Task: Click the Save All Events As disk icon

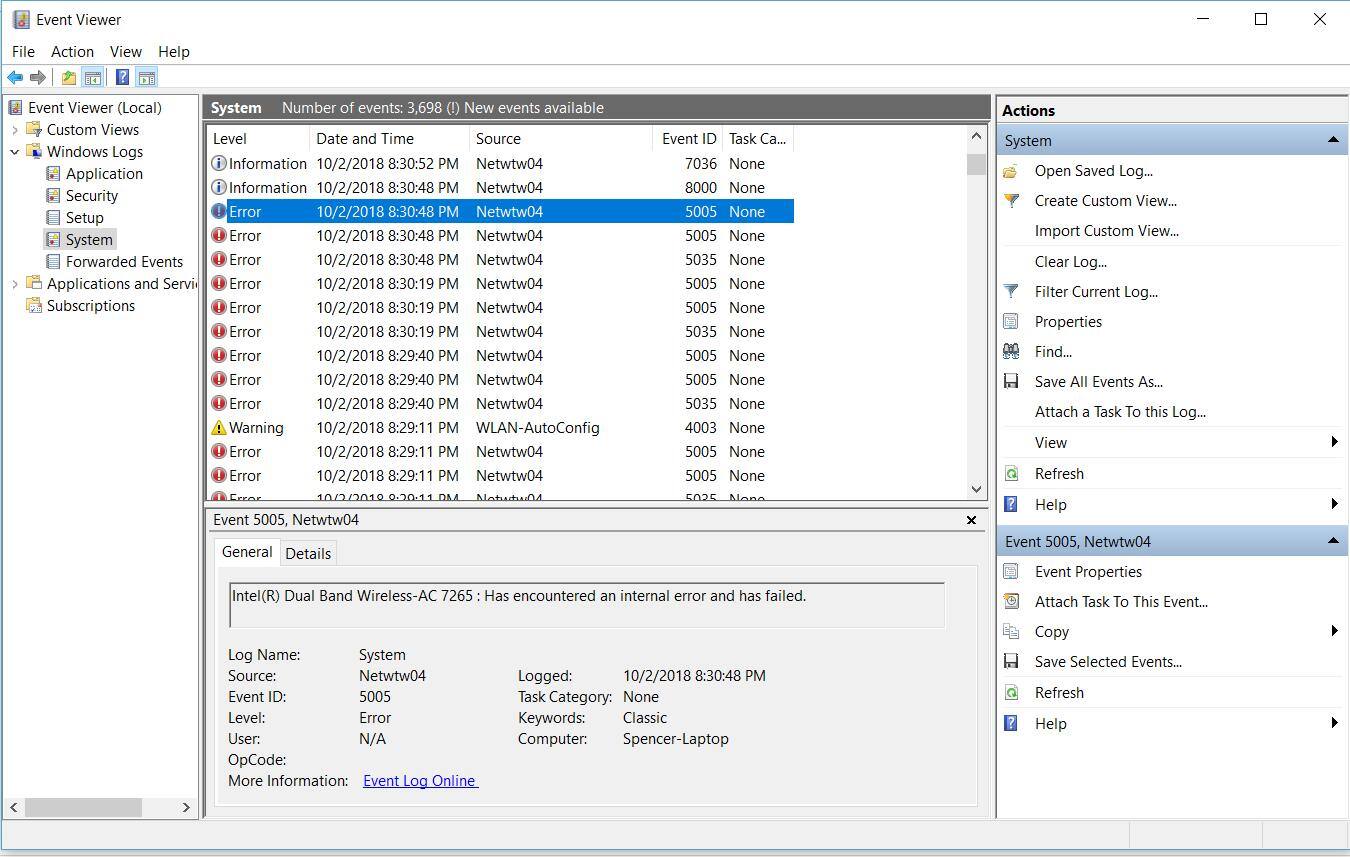Action: 1012,381
